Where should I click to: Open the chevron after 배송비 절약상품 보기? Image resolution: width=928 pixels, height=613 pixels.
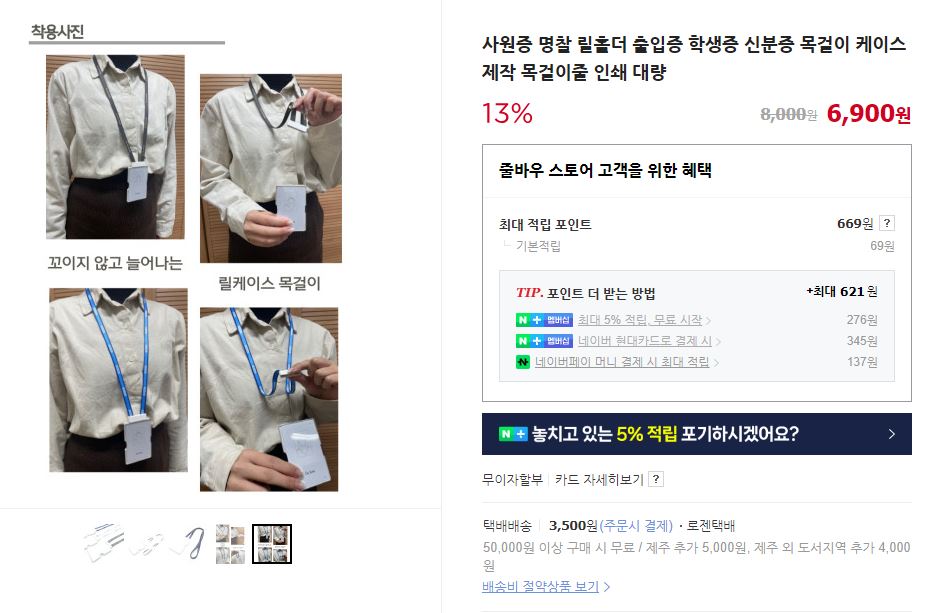point(607,587)
